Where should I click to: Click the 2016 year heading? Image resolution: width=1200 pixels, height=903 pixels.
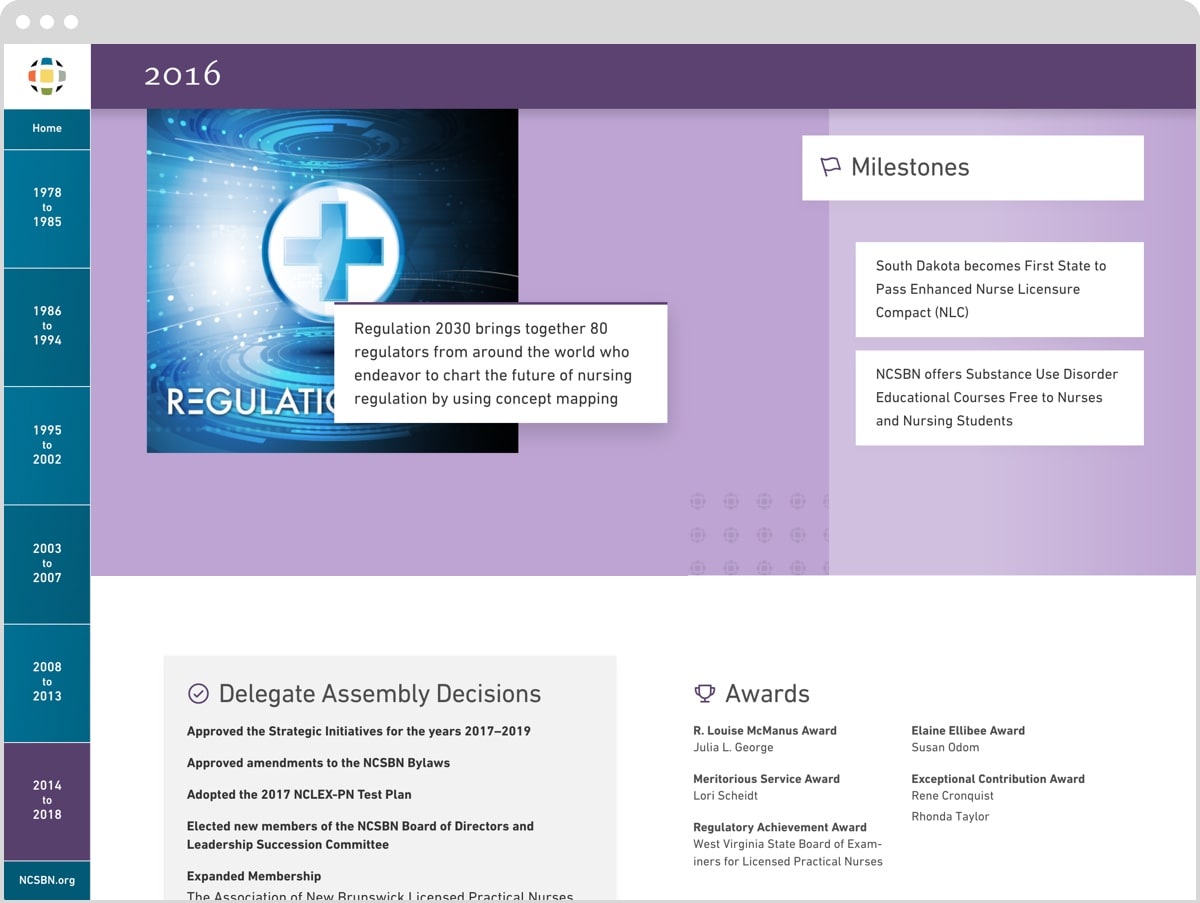coord(184,75)
